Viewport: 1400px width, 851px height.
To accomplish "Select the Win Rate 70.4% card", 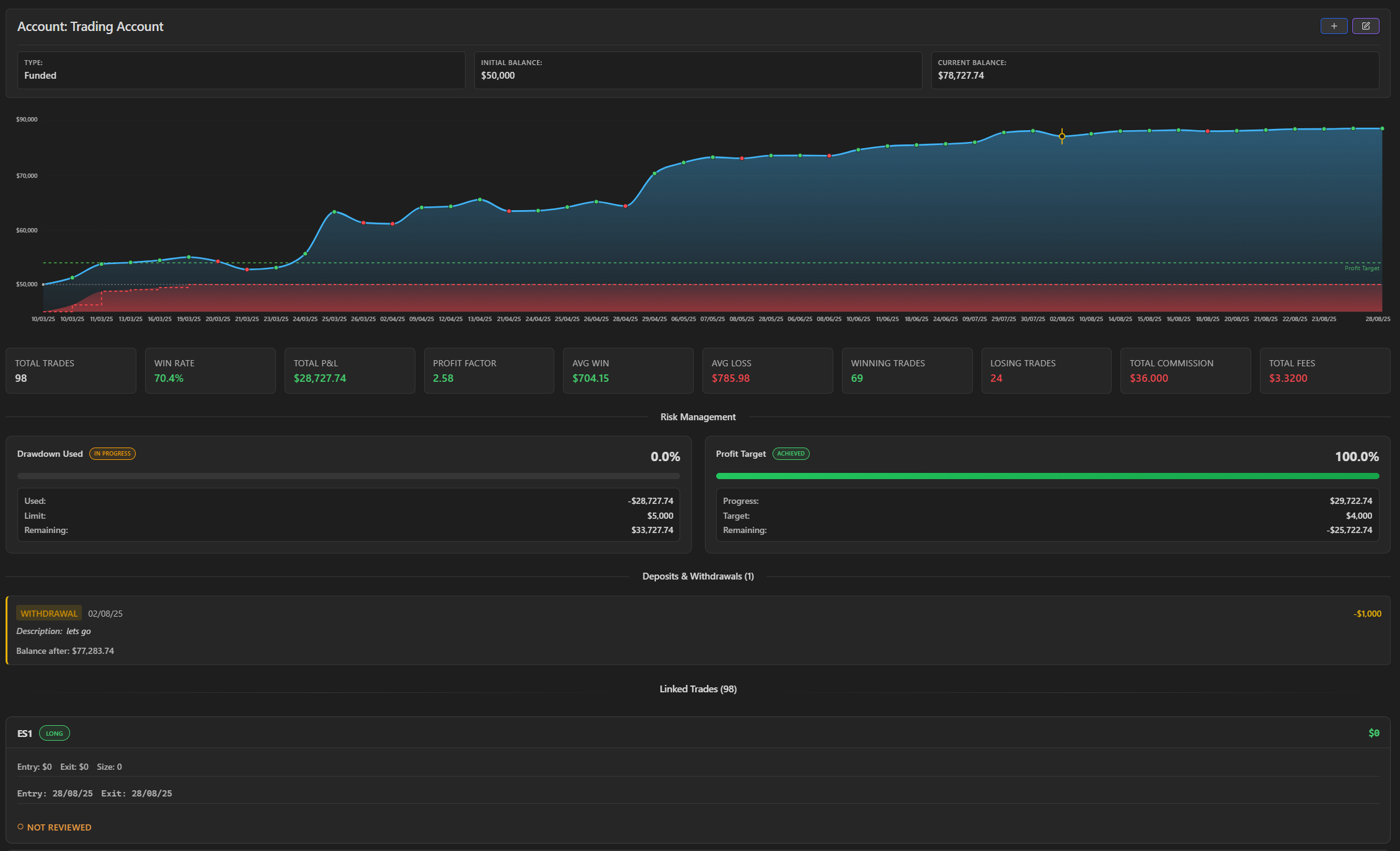I will click(x=210, y=371).
